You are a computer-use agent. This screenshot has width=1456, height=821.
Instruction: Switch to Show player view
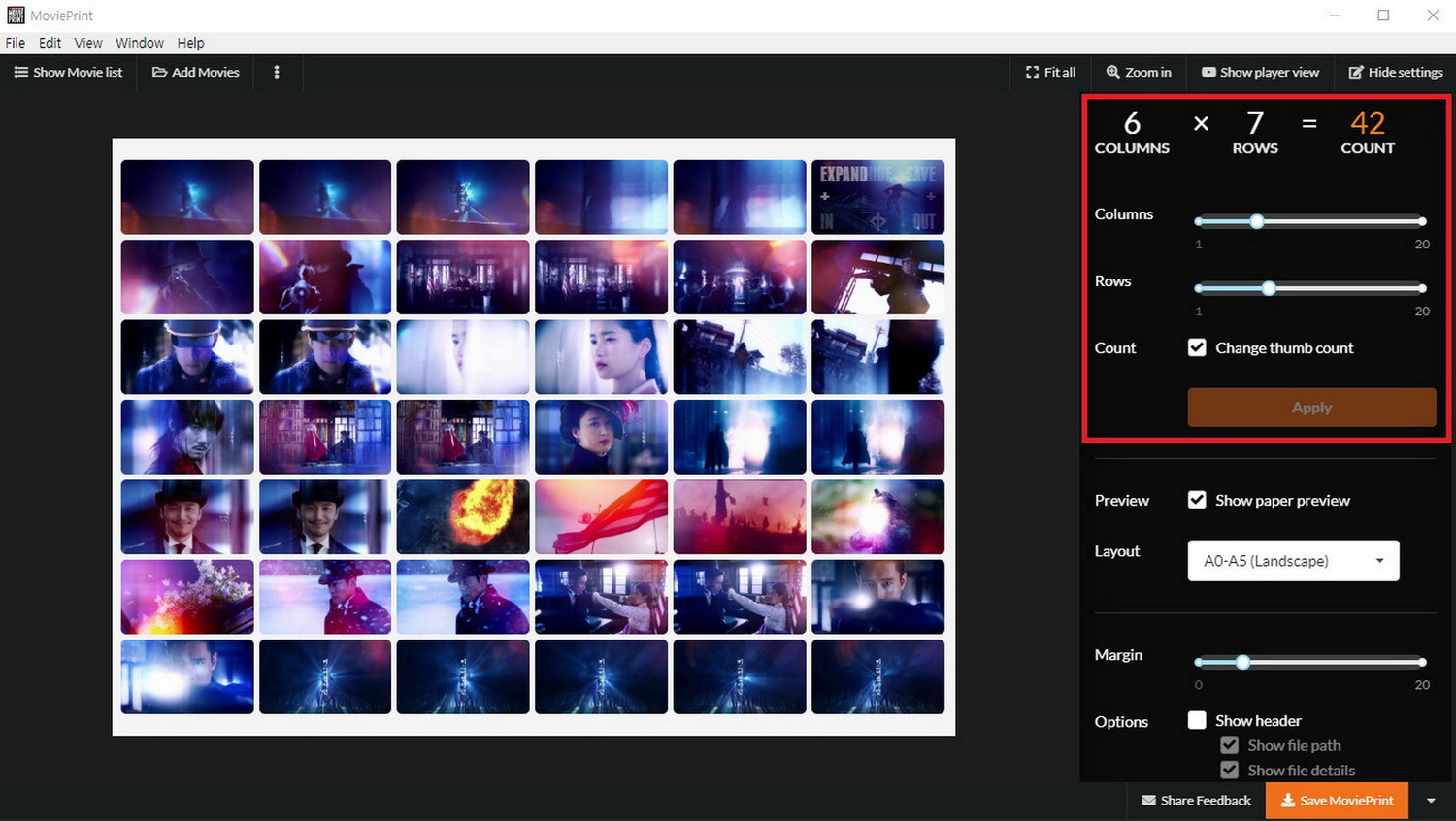1260,72
